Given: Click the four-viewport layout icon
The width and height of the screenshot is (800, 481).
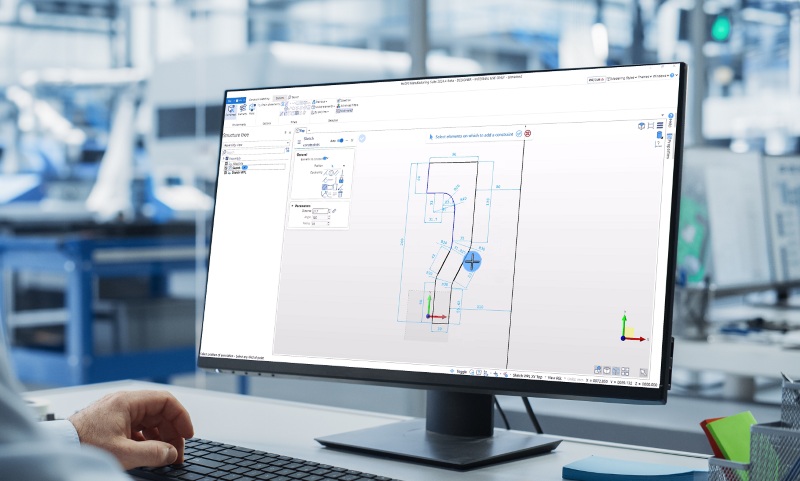Looking at the screenshot, I should tap(626, 369).
